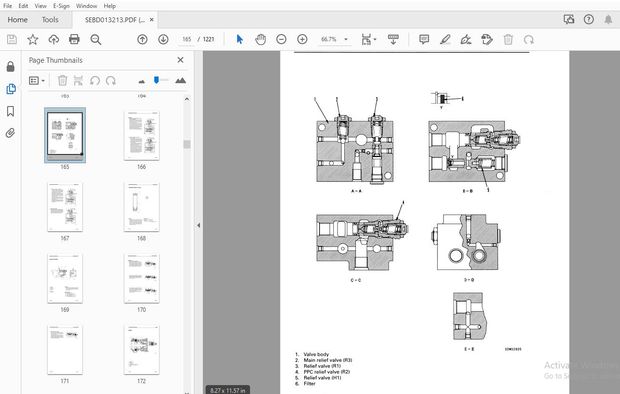Select the SEBD013213.PDF document tab
620x394 pixels.
tap(115, 20)
